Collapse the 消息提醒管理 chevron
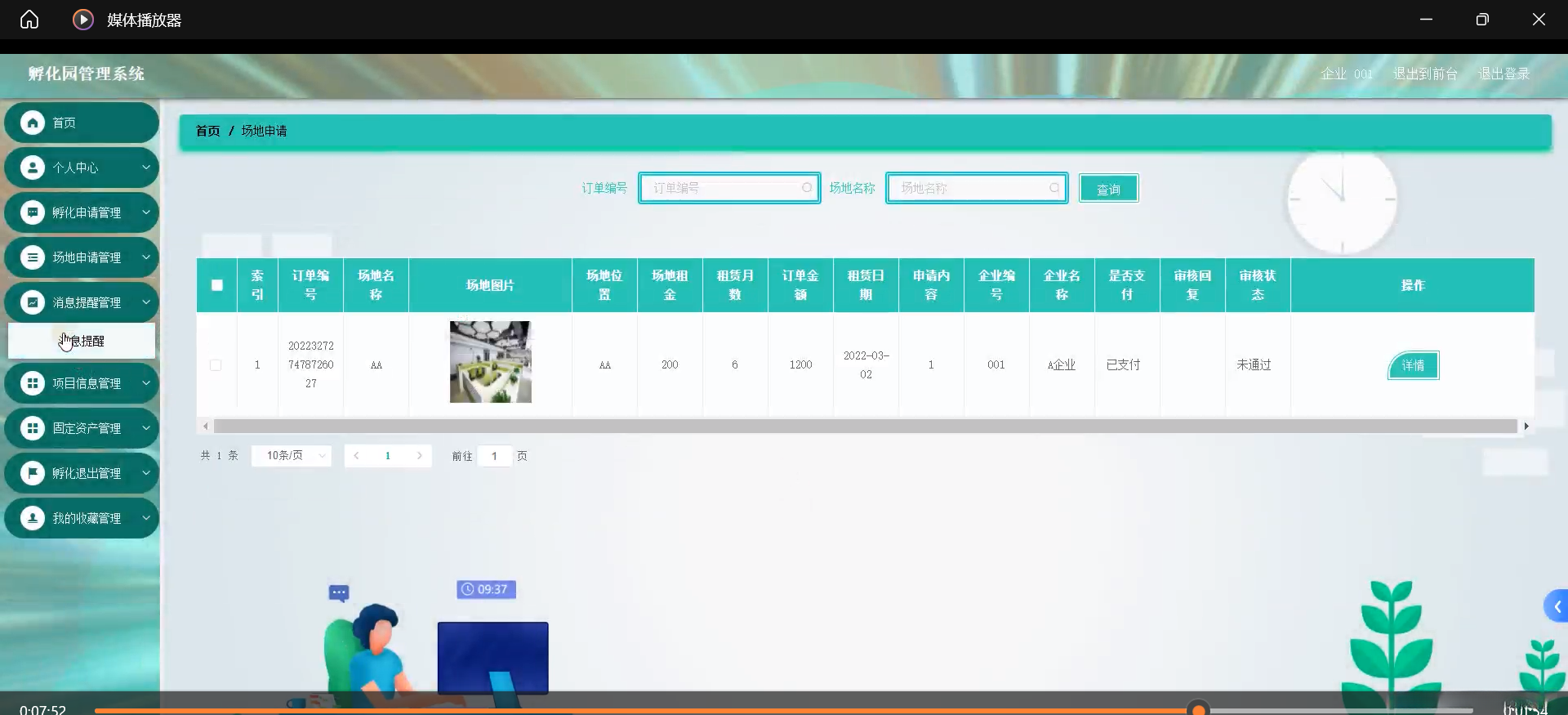Image resolution: width=1568 pixels, height=715 pixels. coord(146,302)
